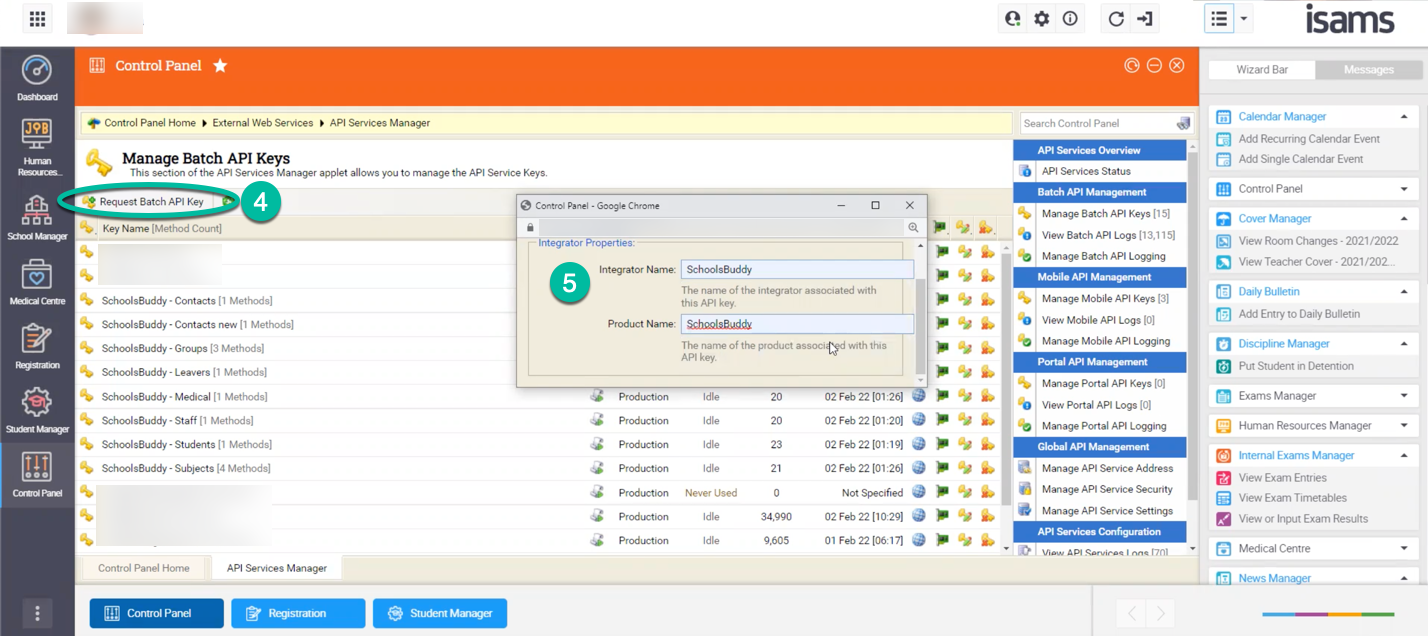1428x636 pixels.
Task: Open the list view dropdown arrow
Action: tap(1244, 19)
